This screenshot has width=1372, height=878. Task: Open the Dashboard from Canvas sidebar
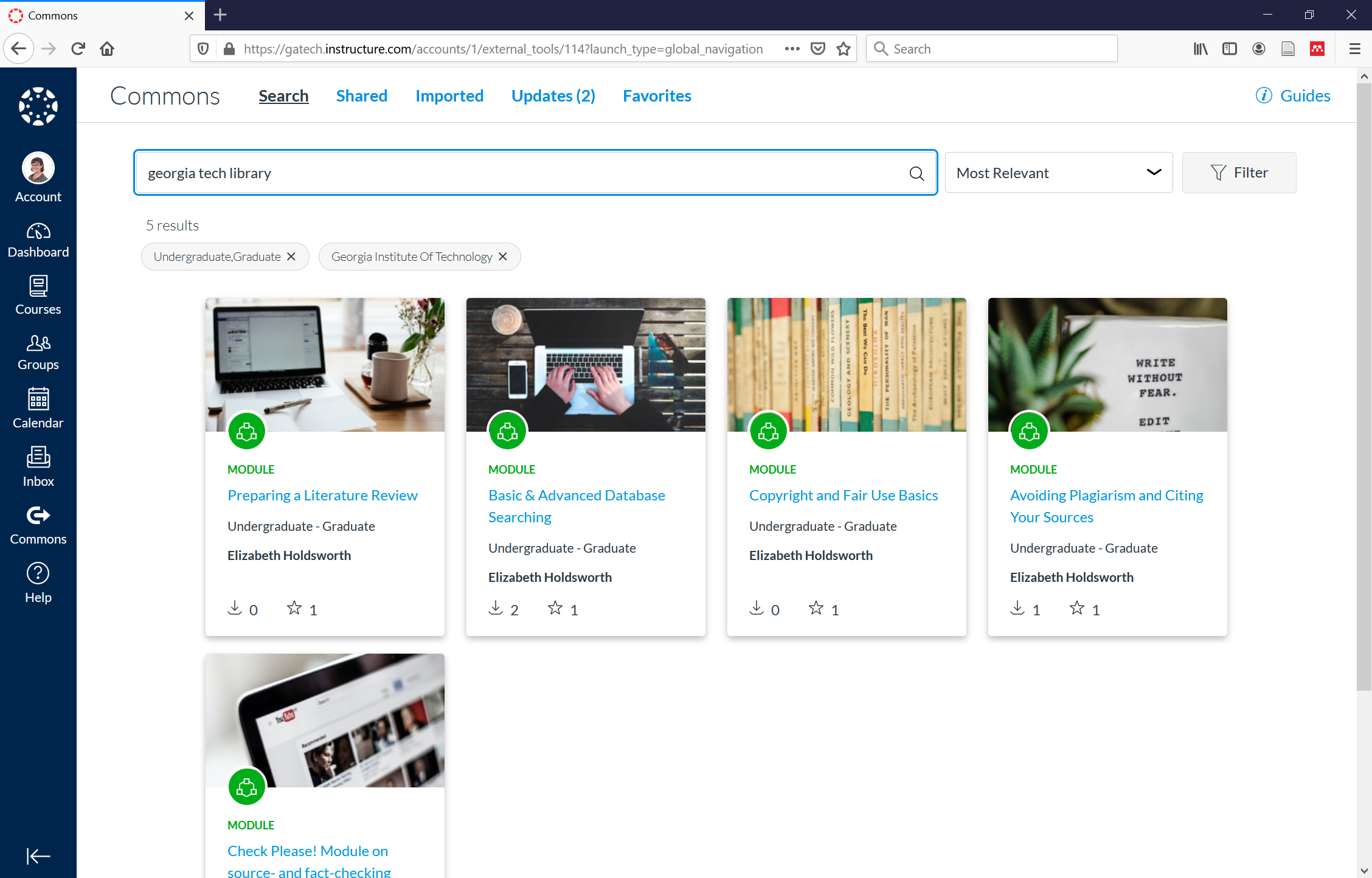click(x=38, y=240)
